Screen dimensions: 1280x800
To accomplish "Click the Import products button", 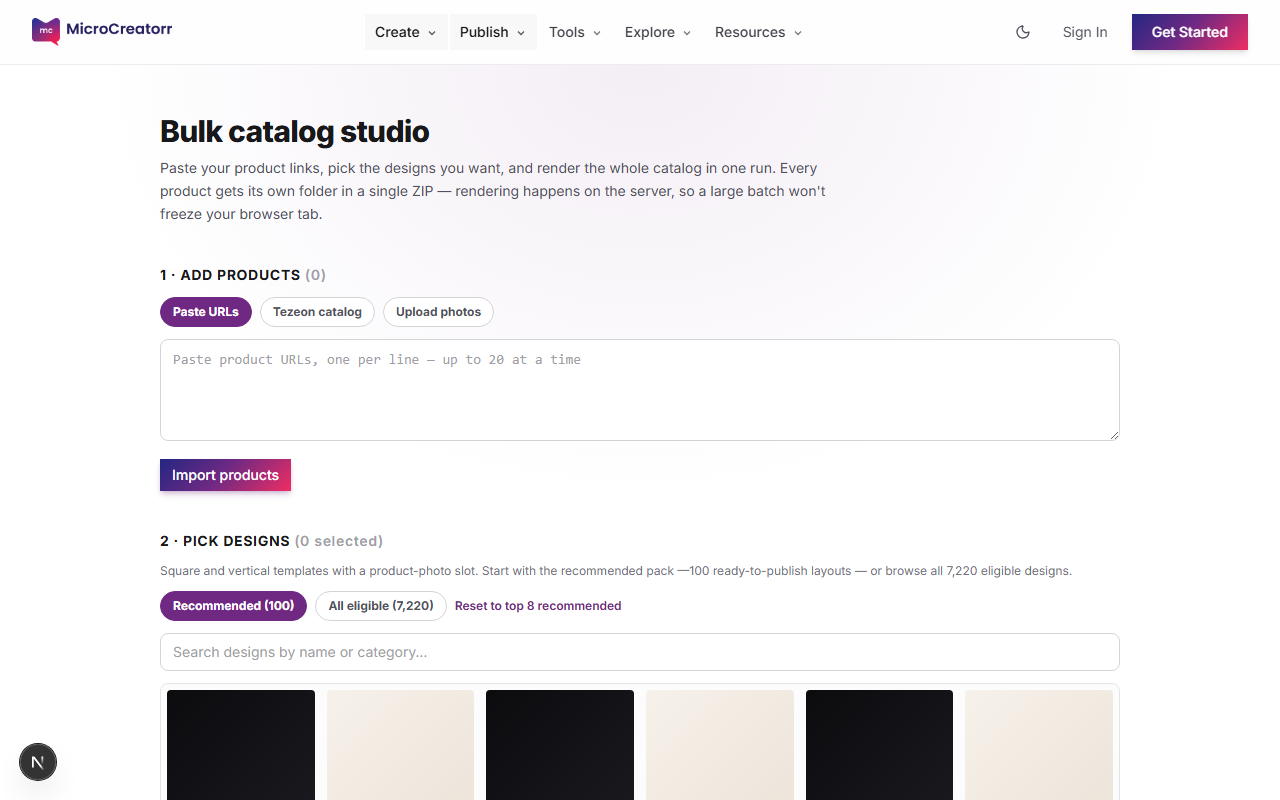I will (x=225, y=475).
